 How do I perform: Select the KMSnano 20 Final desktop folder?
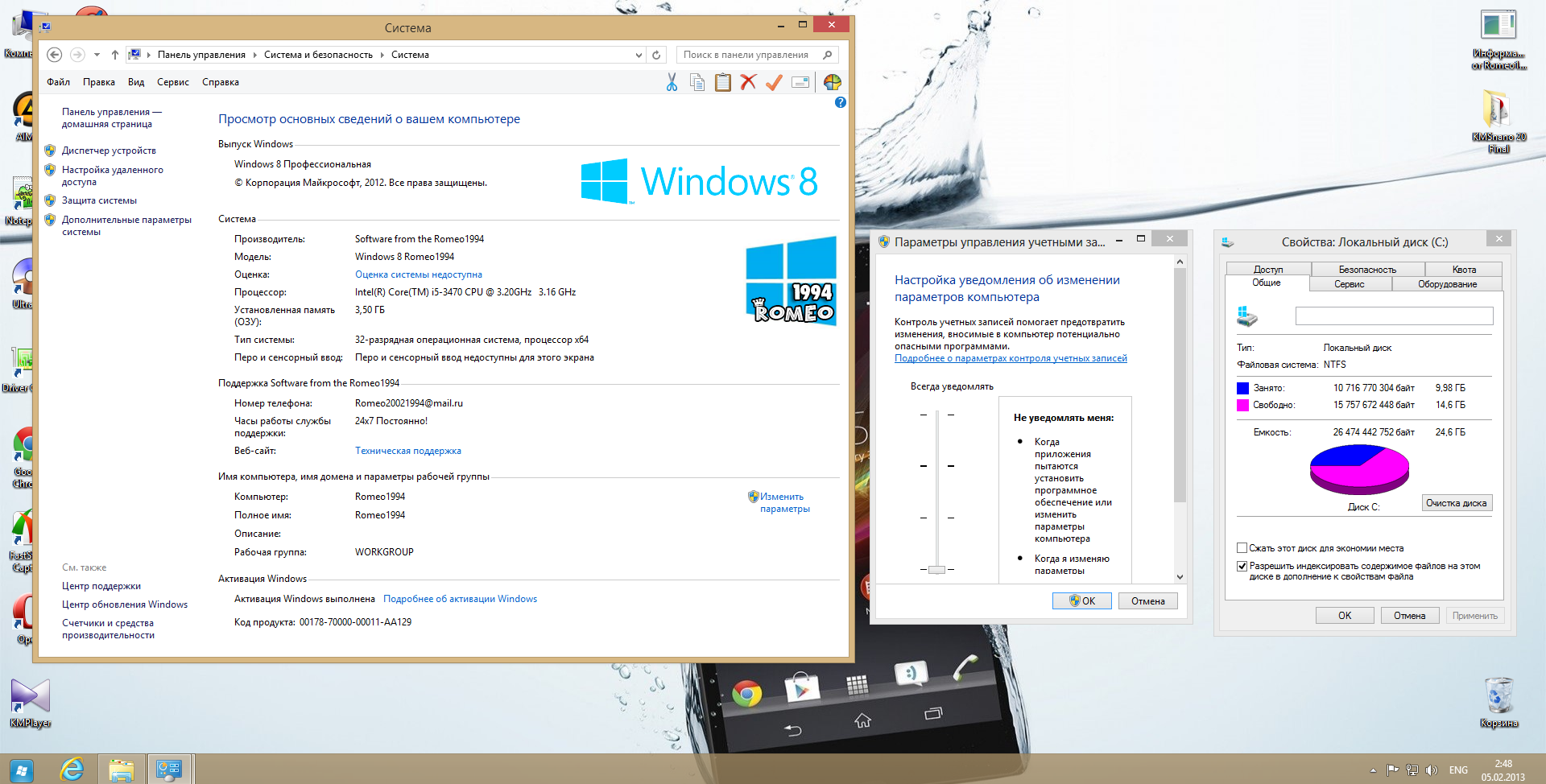click(x=1498, y=121)
